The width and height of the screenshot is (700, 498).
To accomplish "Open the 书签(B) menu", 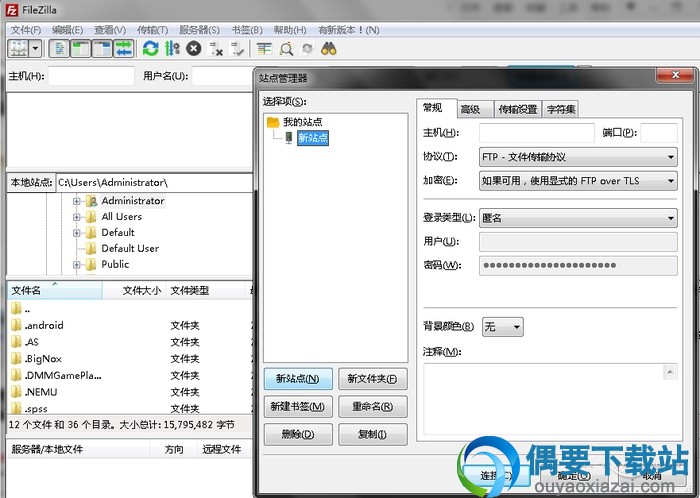I will click(247, 30).
